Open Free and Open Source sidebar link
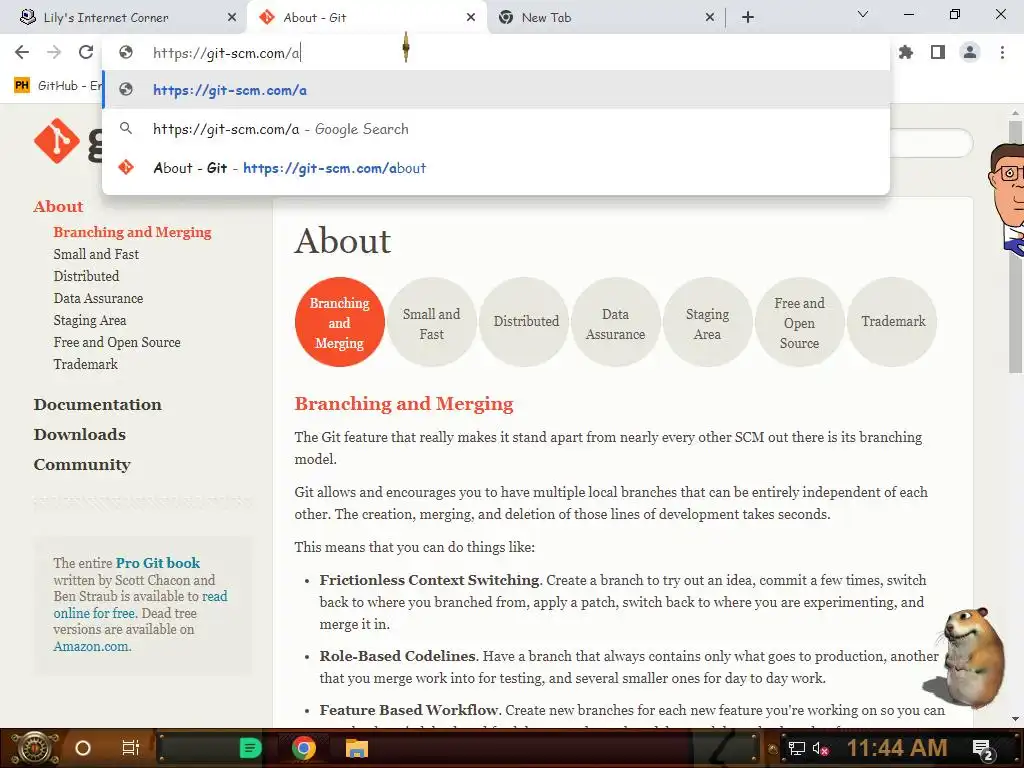The image size is (1024, 768). point(117,342)
